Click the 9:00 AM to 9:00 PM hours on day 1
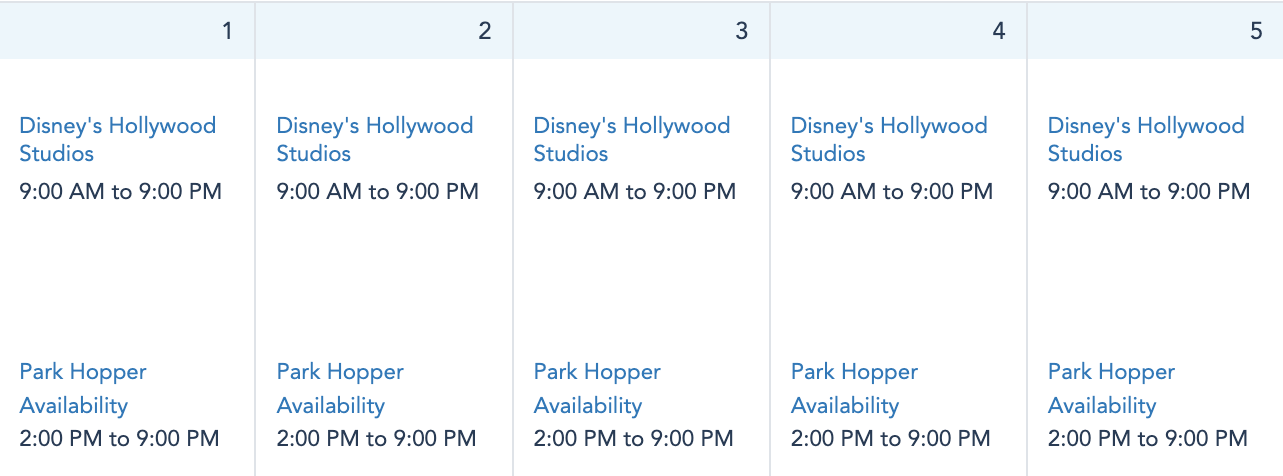 120,191
